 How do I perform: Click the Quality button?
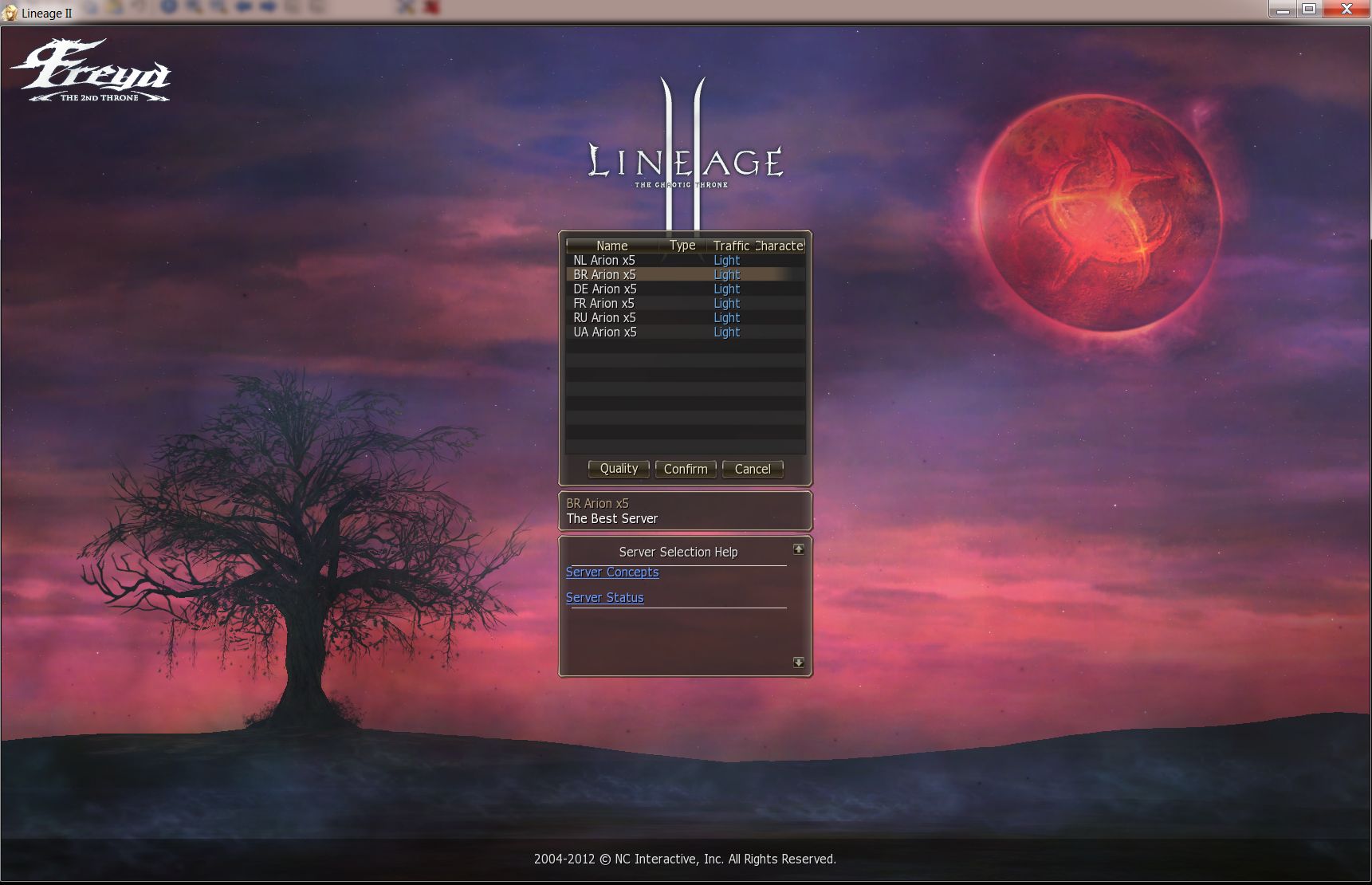tap(619, 469)
